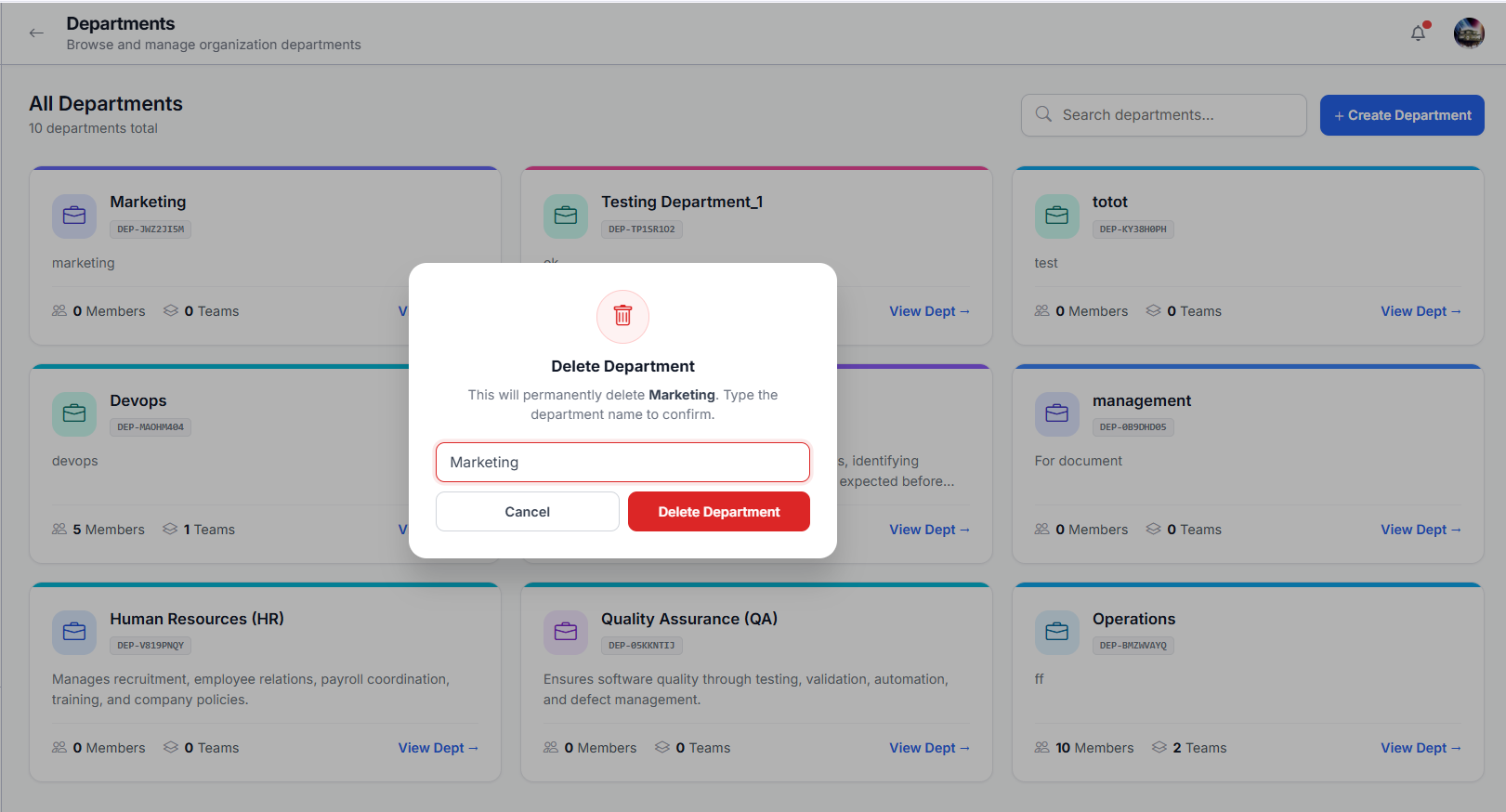1506x812 pixels.
Task: Click the magnifier icon in the search box
Action: click(1043, 114)
